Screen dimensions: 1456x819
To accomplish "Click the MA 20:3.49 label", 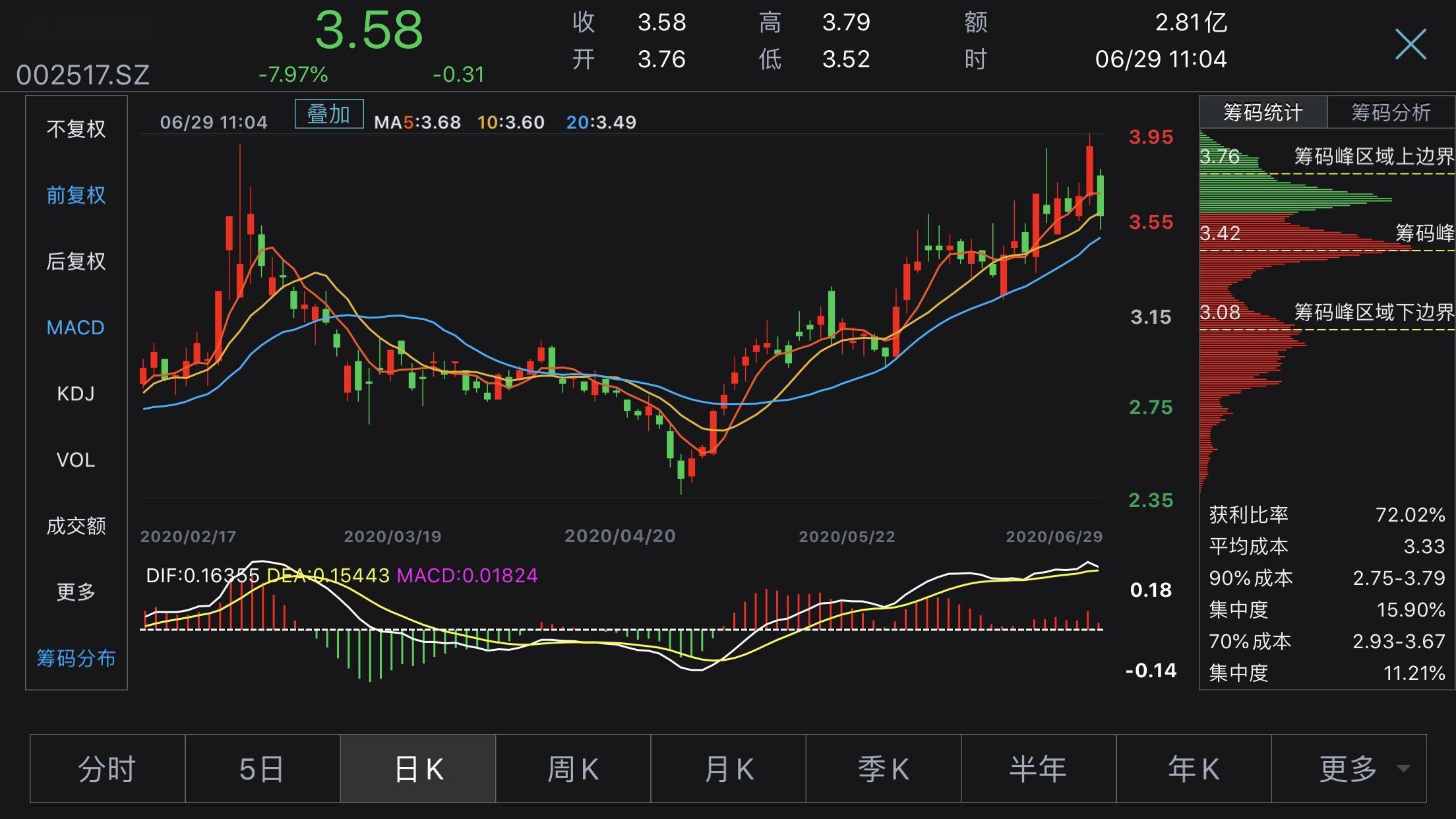I will pyautogui.click(x=601, y=122).
